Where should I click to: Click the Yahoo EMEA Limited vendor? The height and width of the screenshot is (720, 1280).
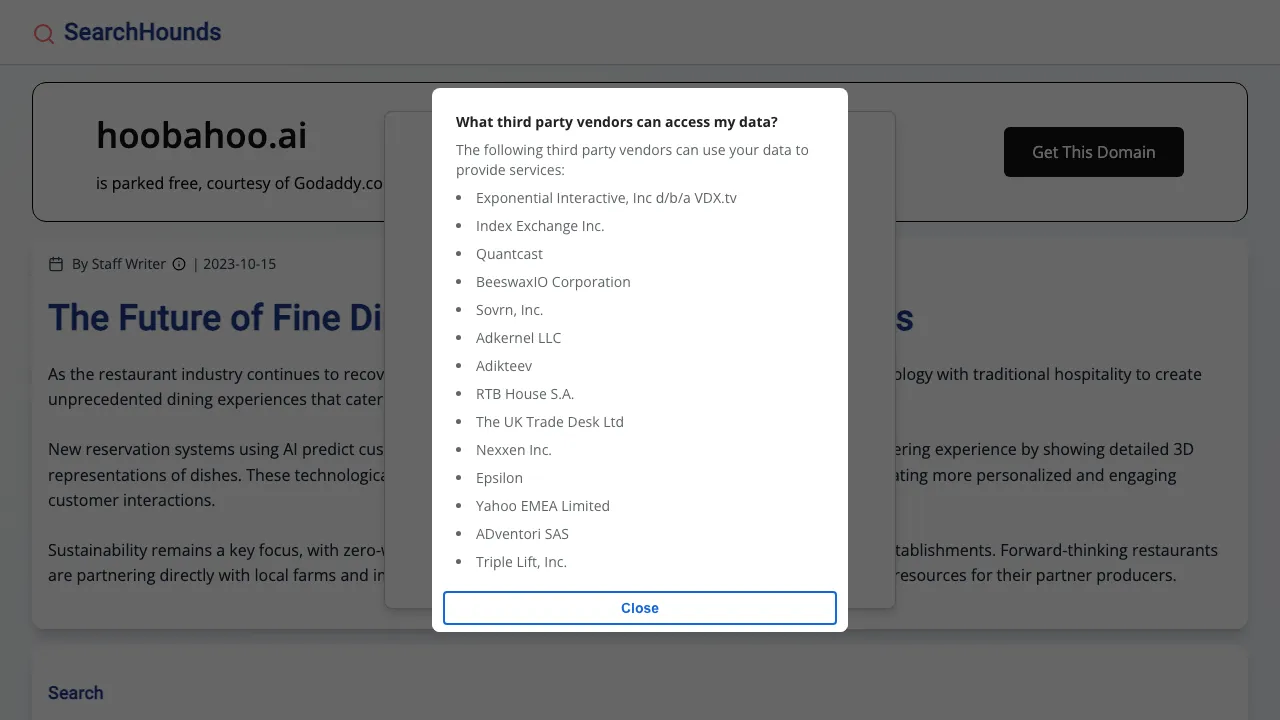(543, 506)
